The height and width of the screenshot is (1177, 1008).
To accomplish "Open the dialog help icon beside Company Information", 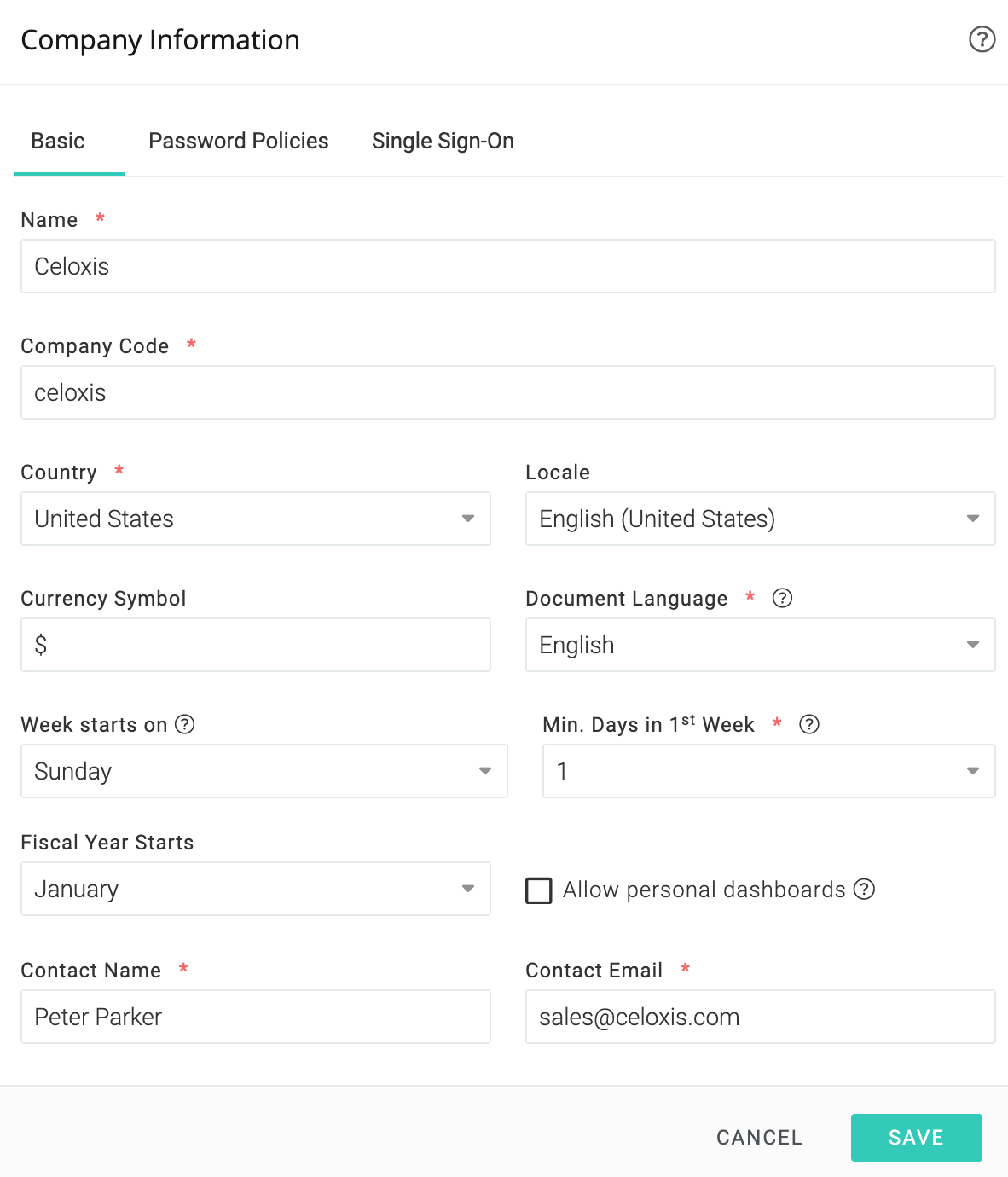I will click(x=982, y=39).
